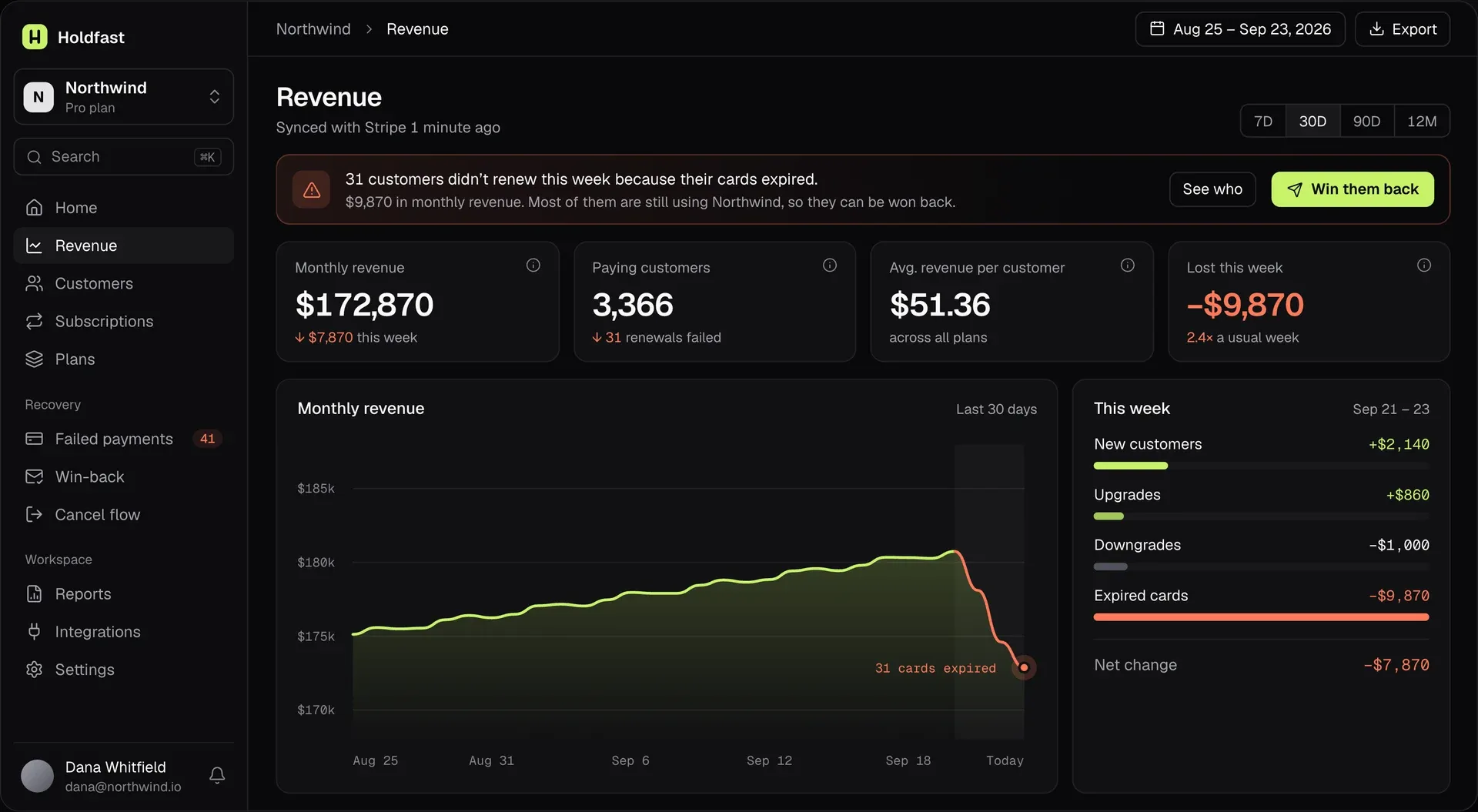Open info for Paying customers card
The width and height of the screenshot is (1478, 812).
830,266
